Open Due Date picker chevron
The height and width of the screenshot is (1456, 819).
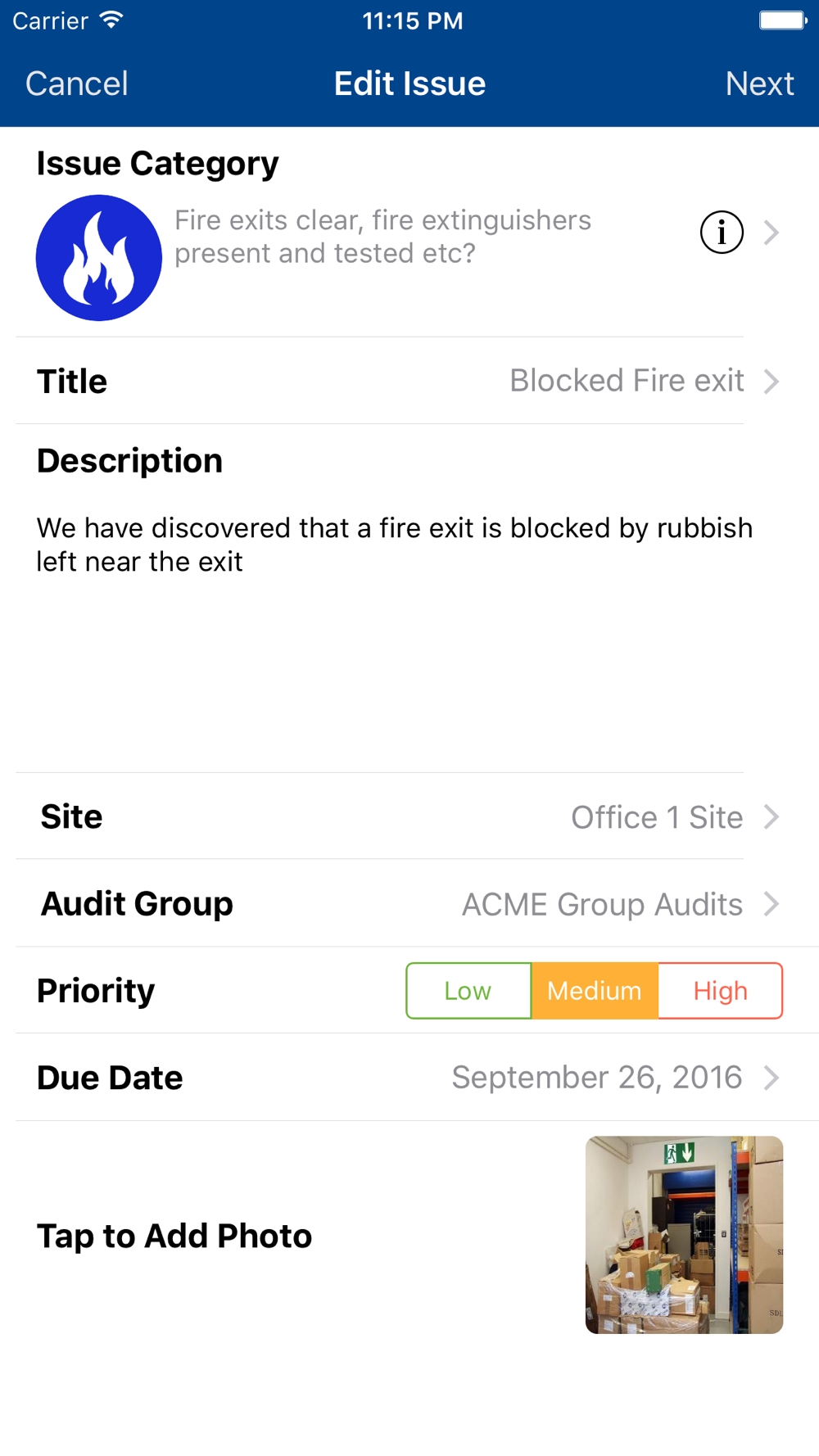[771, 1078]
